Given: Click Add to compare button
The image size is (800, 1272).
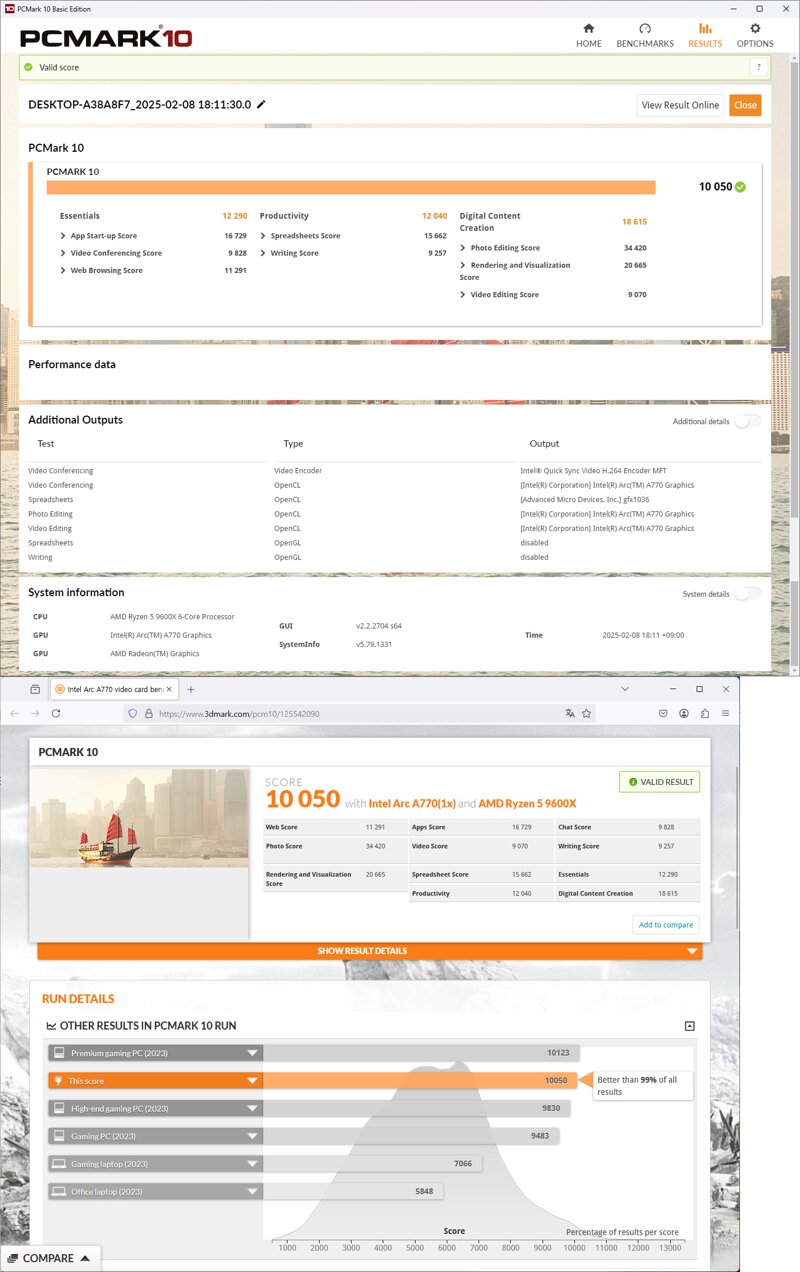Looking at the screenshot, I should coord(666,924).
